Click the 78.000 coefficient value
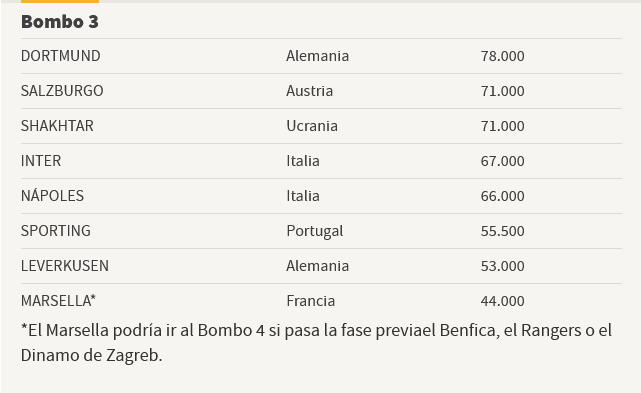The width and height of the screenshot is (641, 393). 502,56
